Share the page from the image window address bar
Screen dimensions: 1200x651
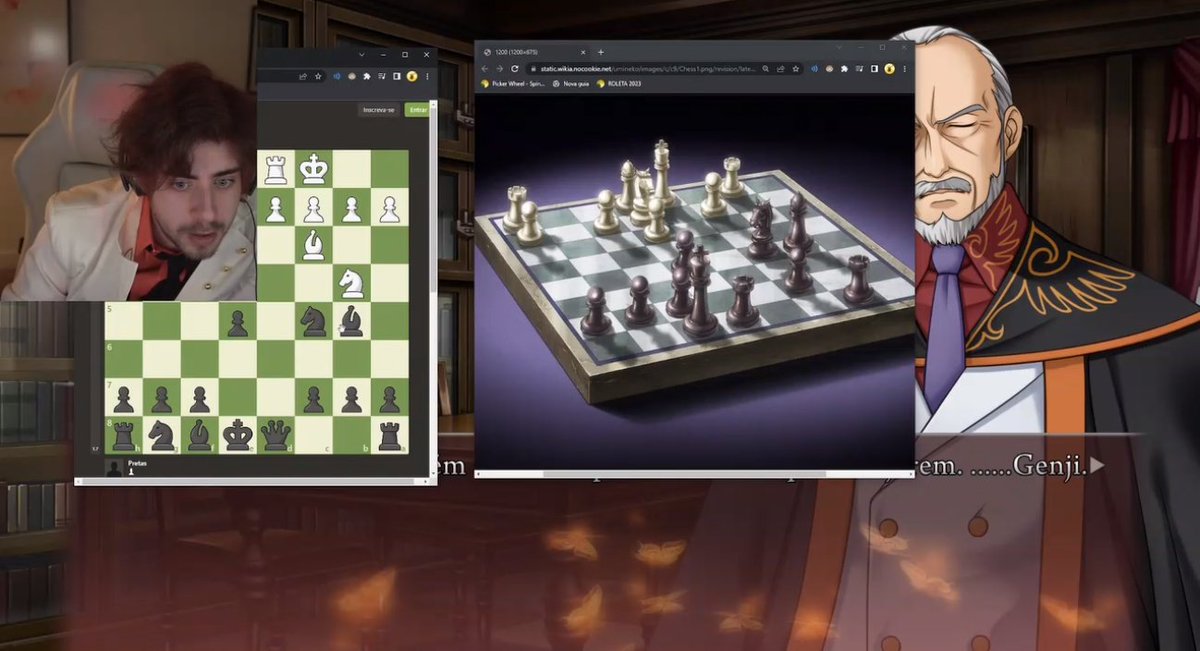(x=780, y=68)
